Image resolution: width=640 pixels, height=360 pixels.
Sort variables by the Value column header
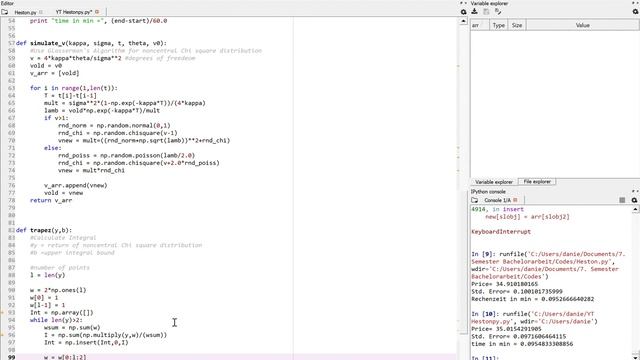point(582,25)
